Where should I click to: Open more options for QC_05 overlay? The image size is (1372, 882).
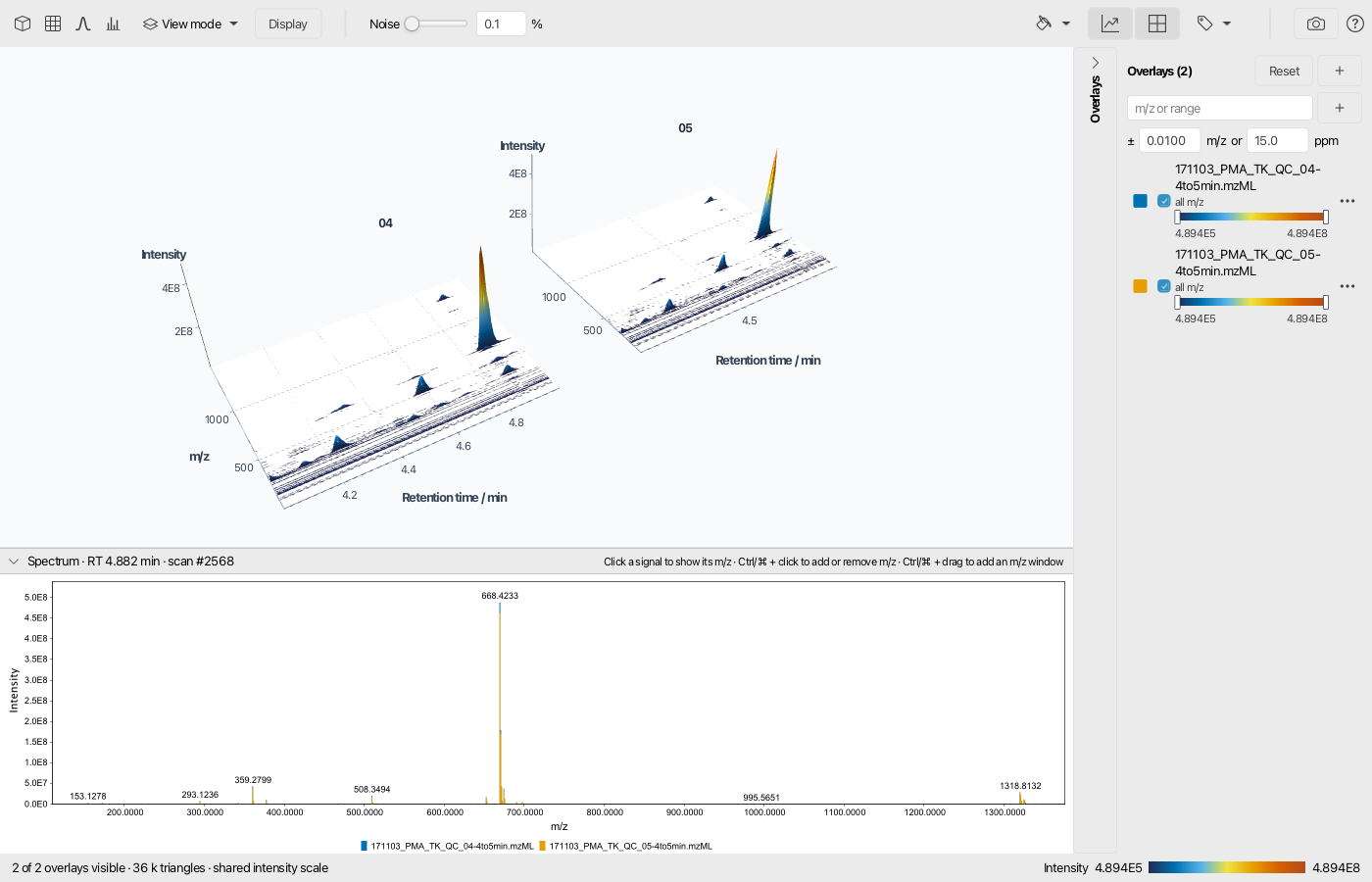point(1347,286)
